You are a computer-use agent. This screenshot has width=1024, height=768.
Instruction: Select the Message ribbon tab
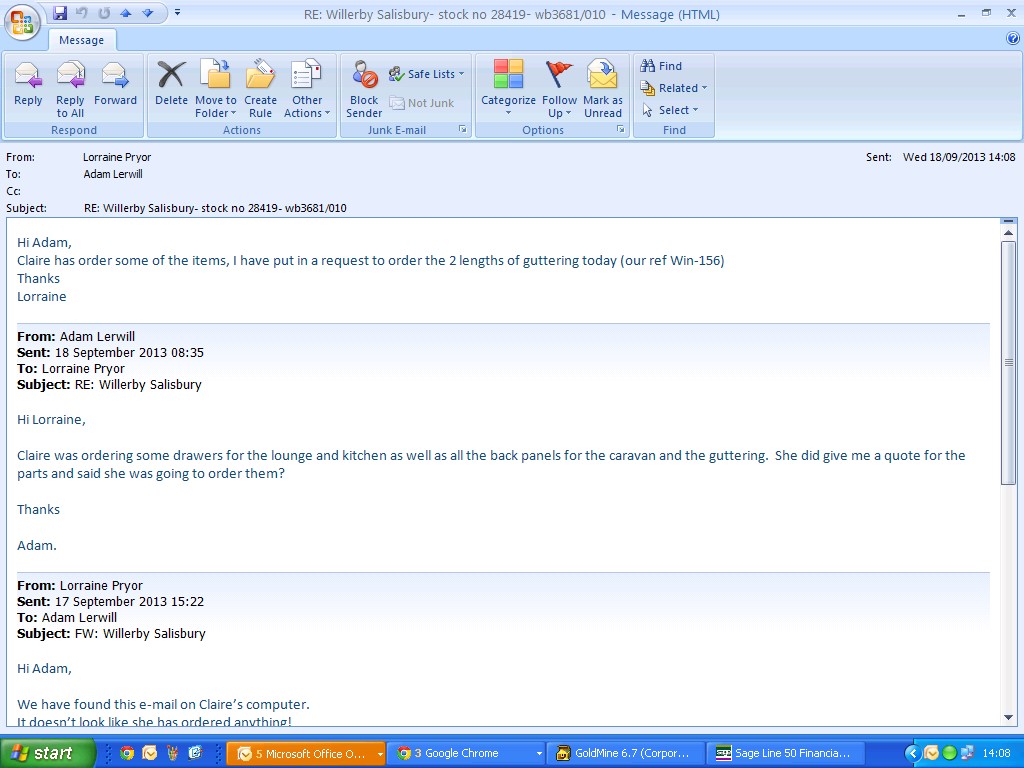pyautogui.click(x=82, y=40)
